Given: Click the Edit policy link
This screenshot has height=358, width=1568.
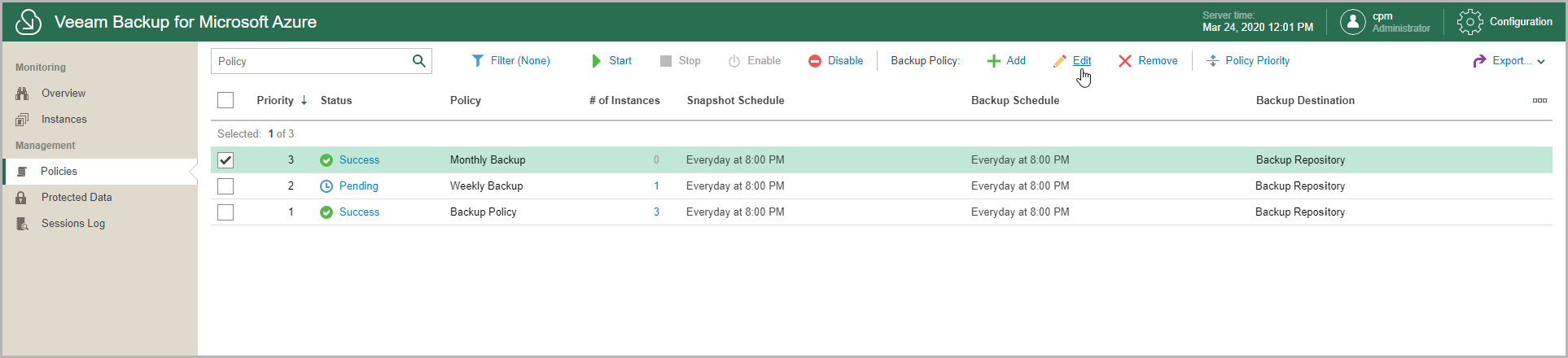Looking at the screenshot, I should click(1081, 61).
